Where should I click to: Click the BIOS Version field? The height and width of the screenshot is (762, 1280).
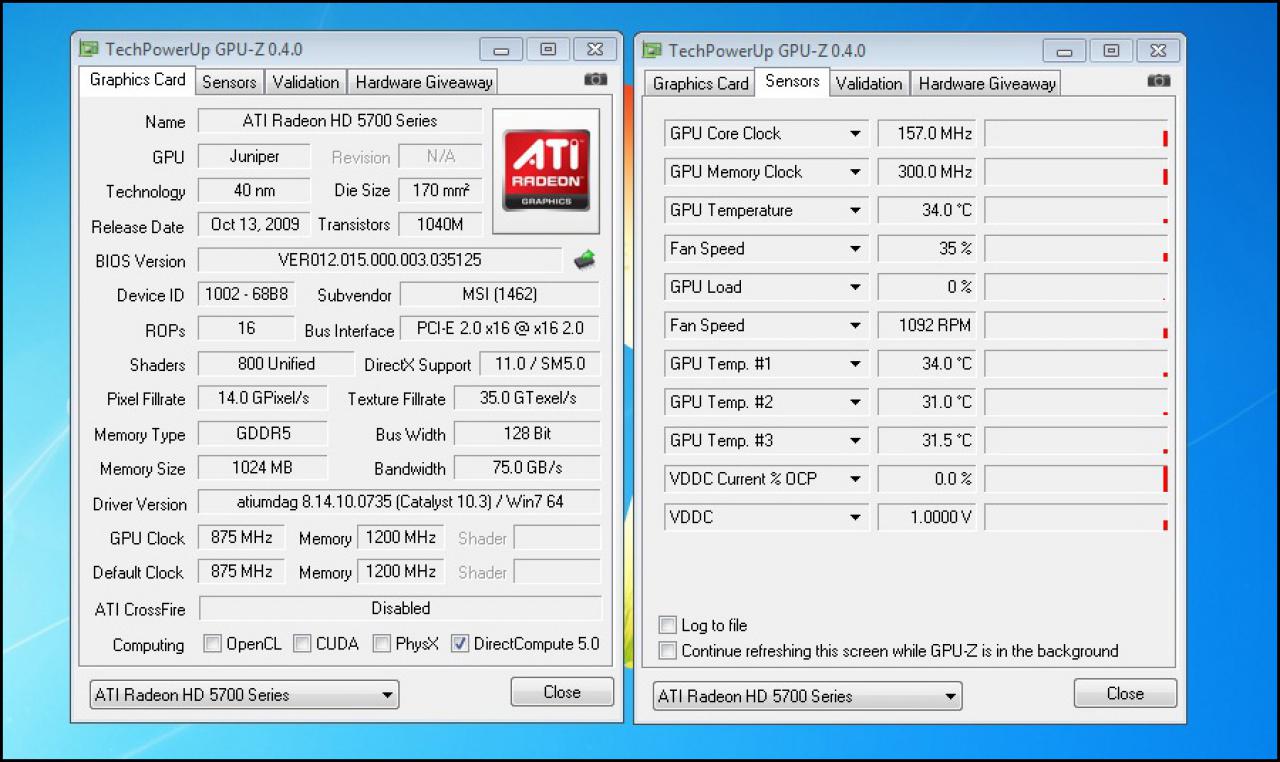[x=380, y=260]
